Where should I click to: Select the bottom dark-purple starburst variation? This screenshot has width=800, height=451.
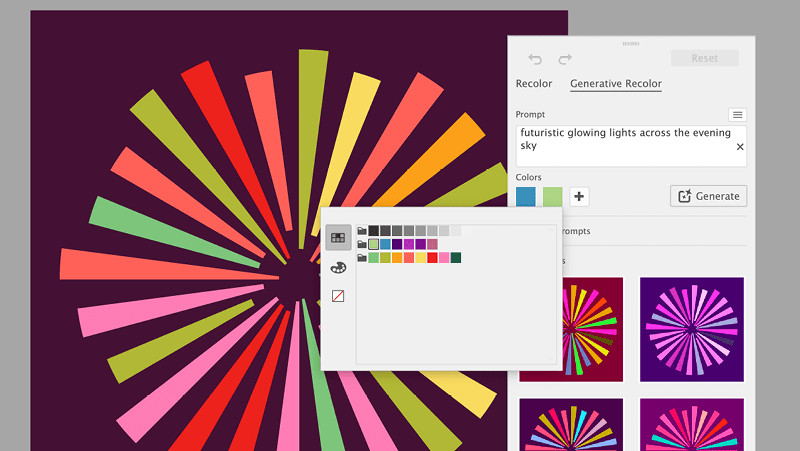(571, 424)
